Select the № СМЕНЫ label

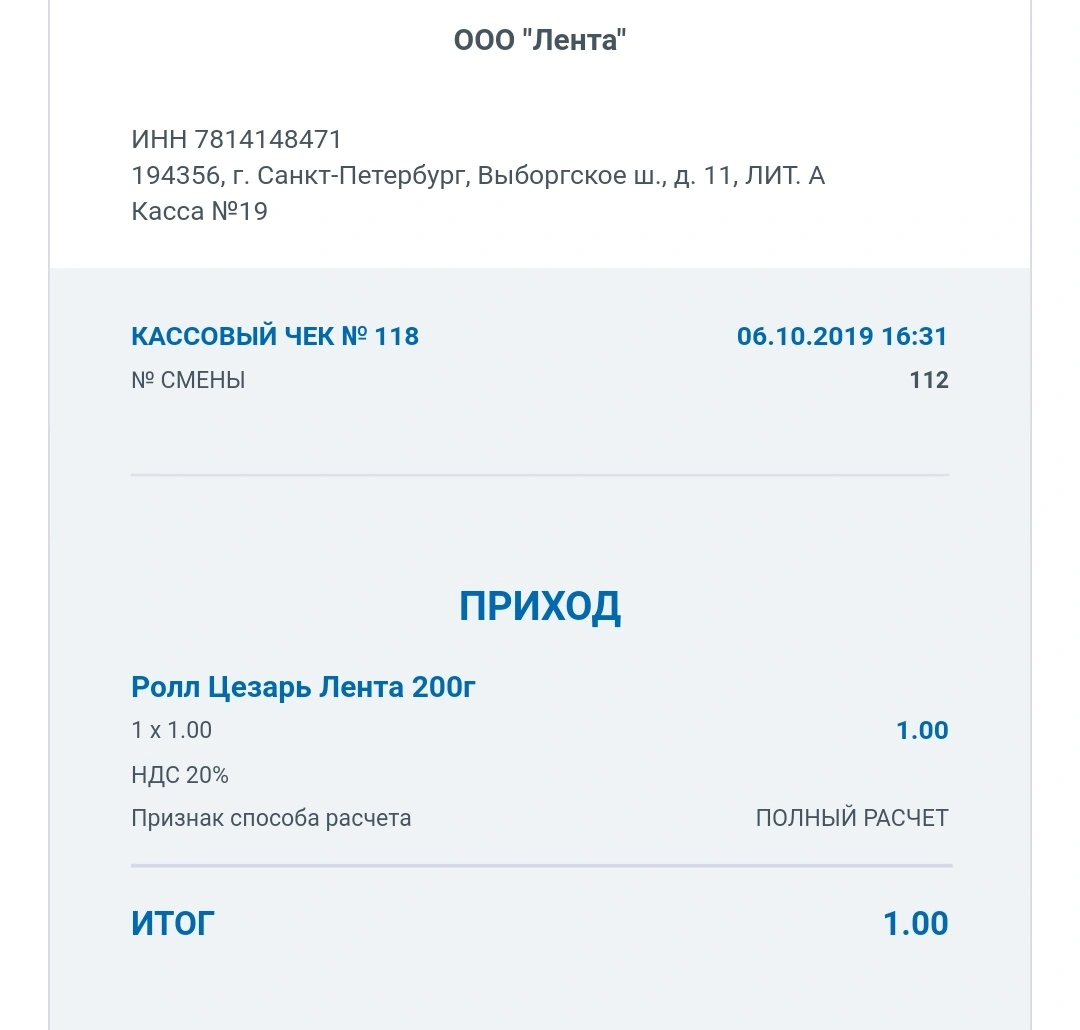tap(188, 380)
